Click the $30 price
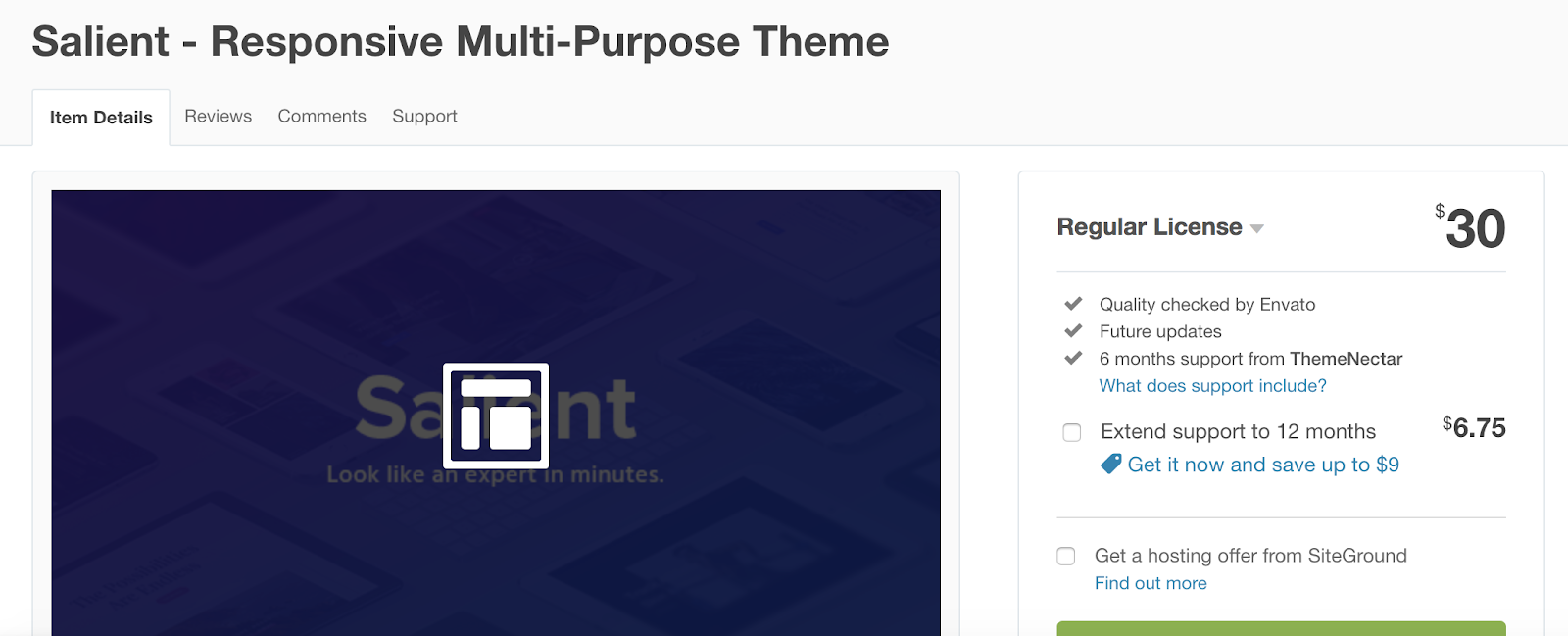 pyautogui.click(x=1470, y=227)
